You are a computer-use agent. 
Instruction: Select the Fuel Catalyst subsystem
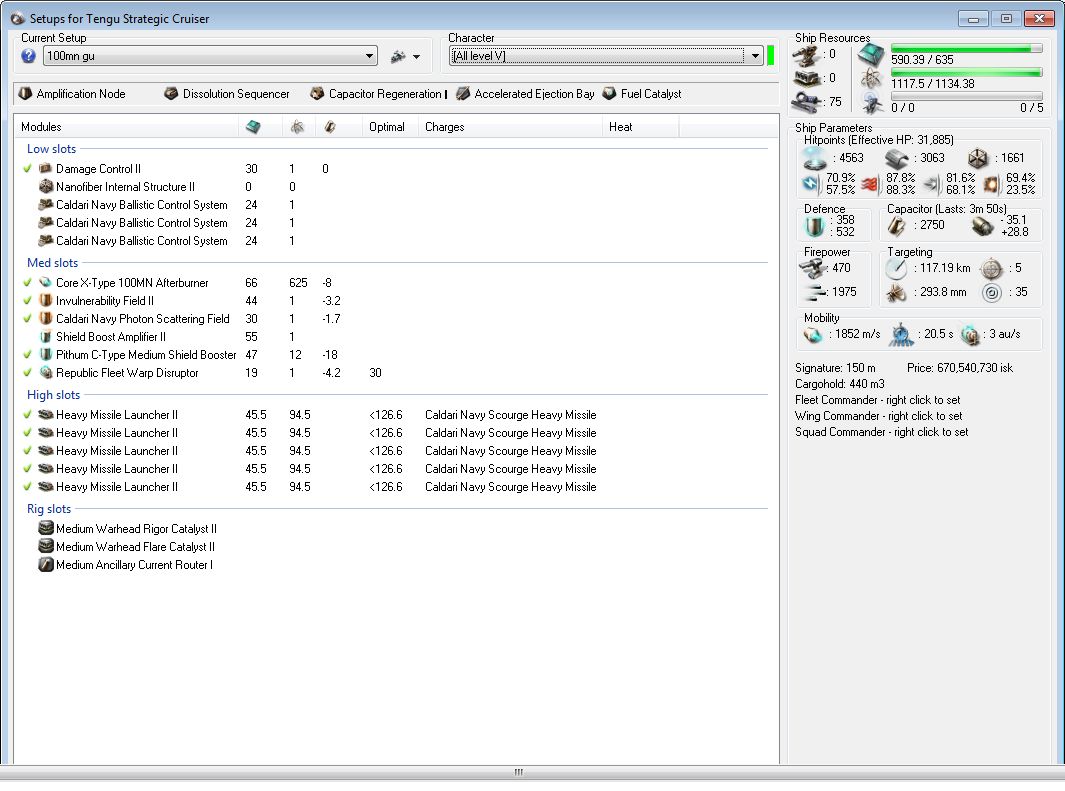pos(642,94)
